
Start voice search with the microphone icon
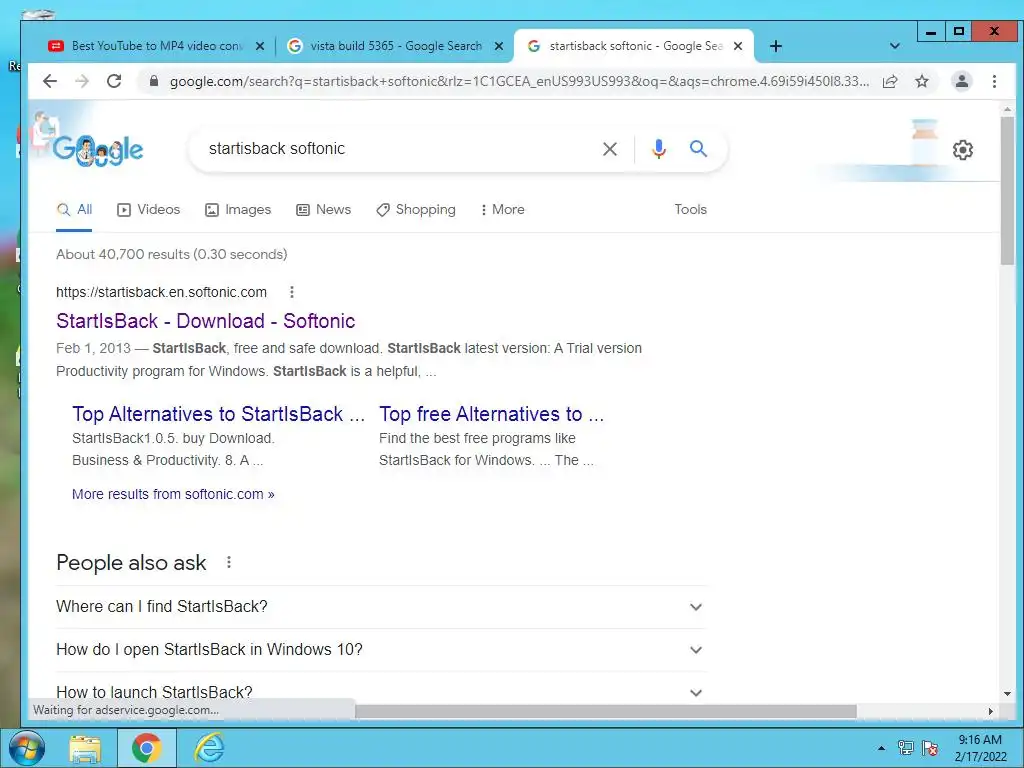[658, 149]
